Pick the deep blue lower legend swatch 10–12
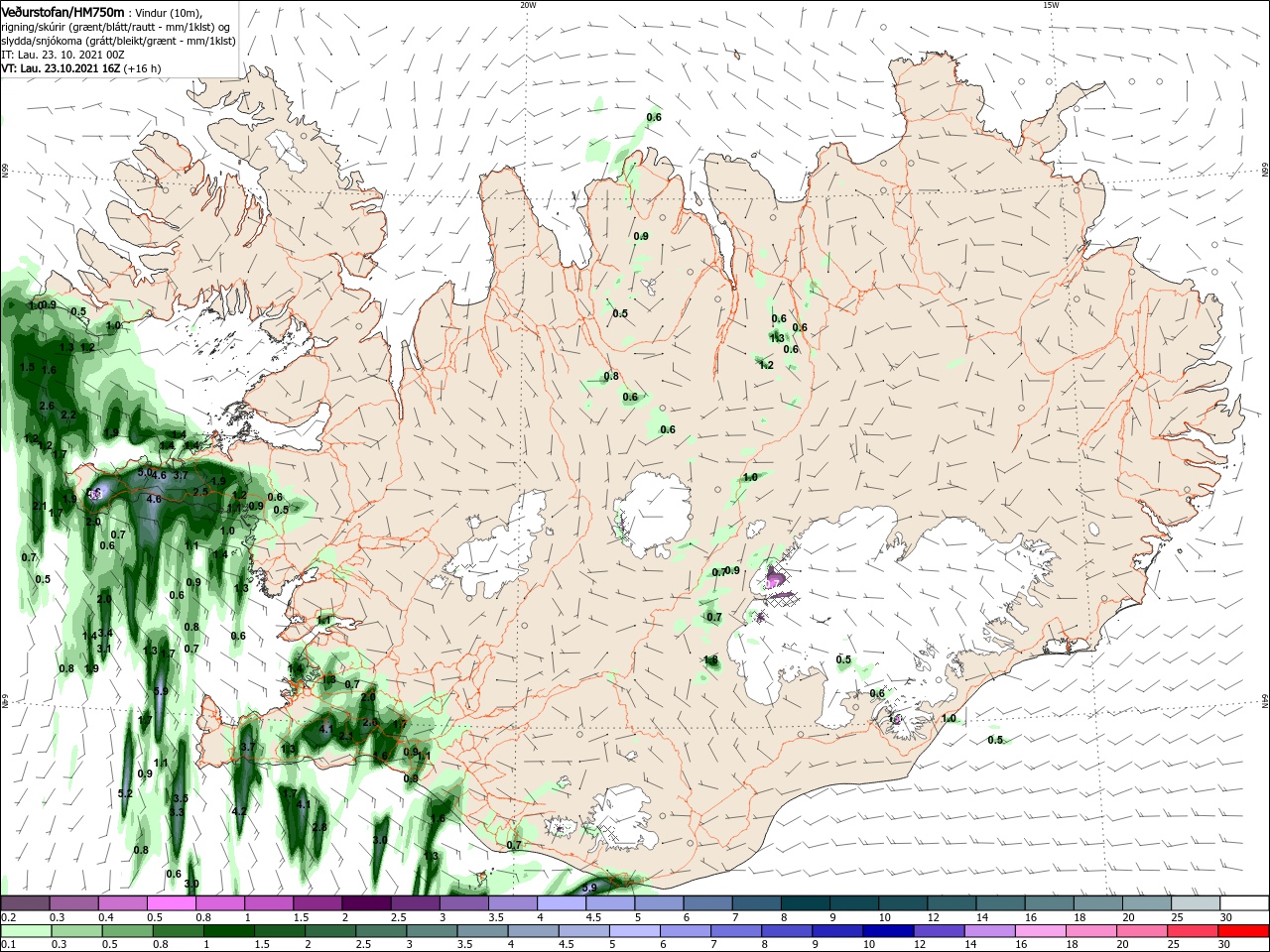Screen dimensions: 1270x952 (890, 931)
